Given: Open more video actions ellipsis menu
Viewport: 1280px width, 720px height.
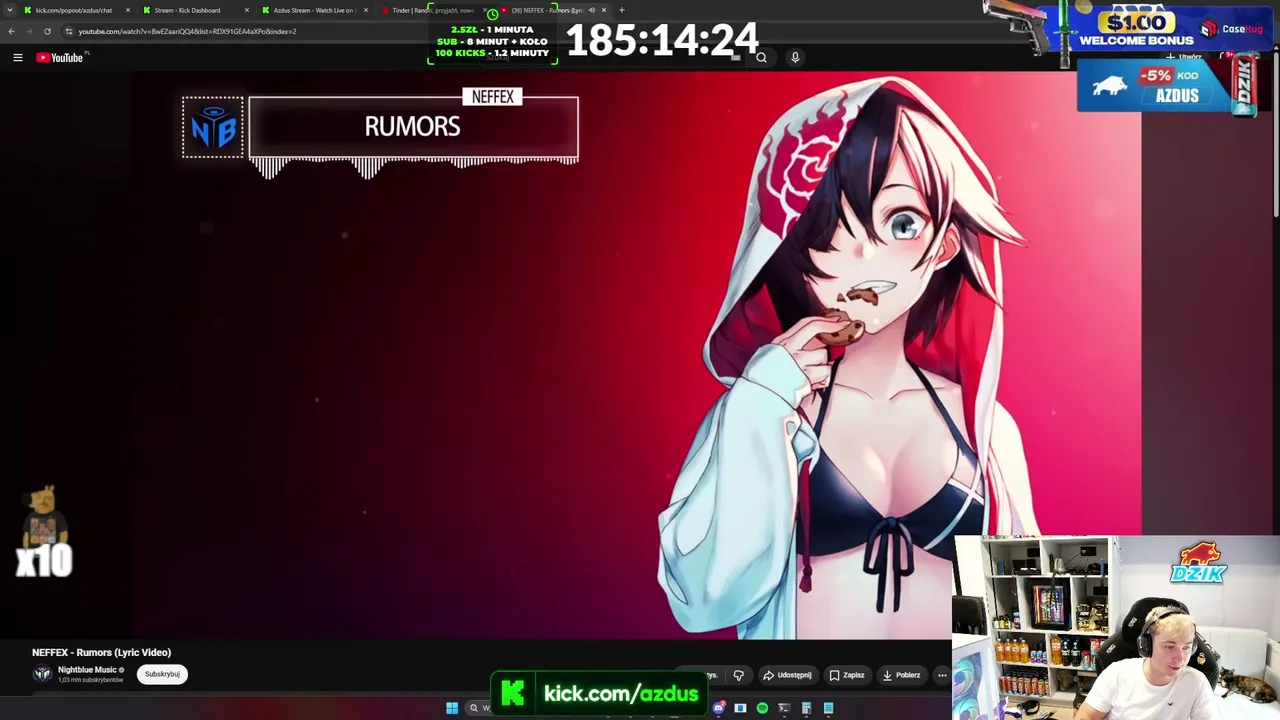Looking at the screenshot, I should point(942,675).
